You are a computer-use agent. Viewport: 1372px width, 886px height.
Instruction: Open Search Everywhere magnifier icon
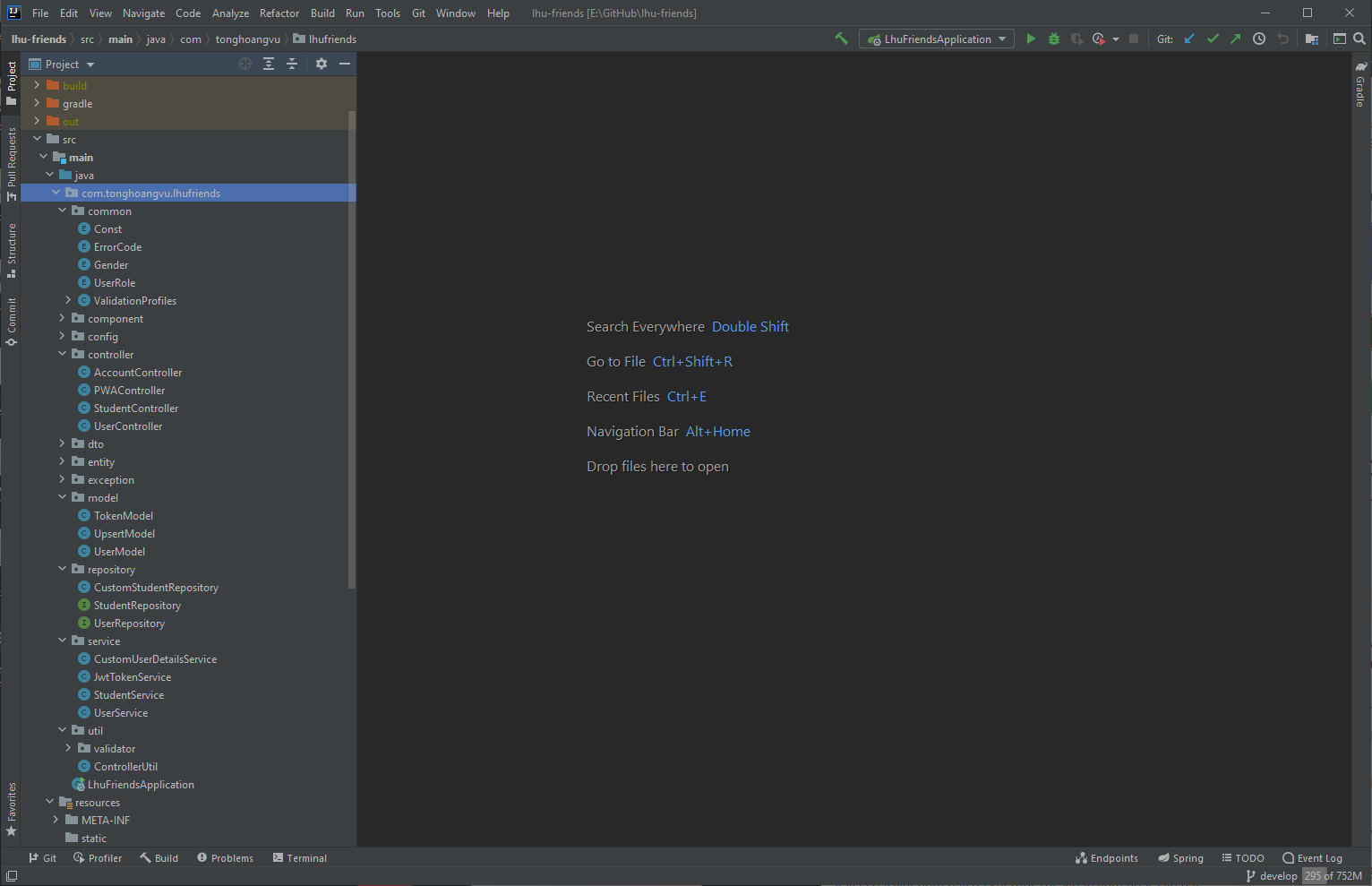[1359, 39]
